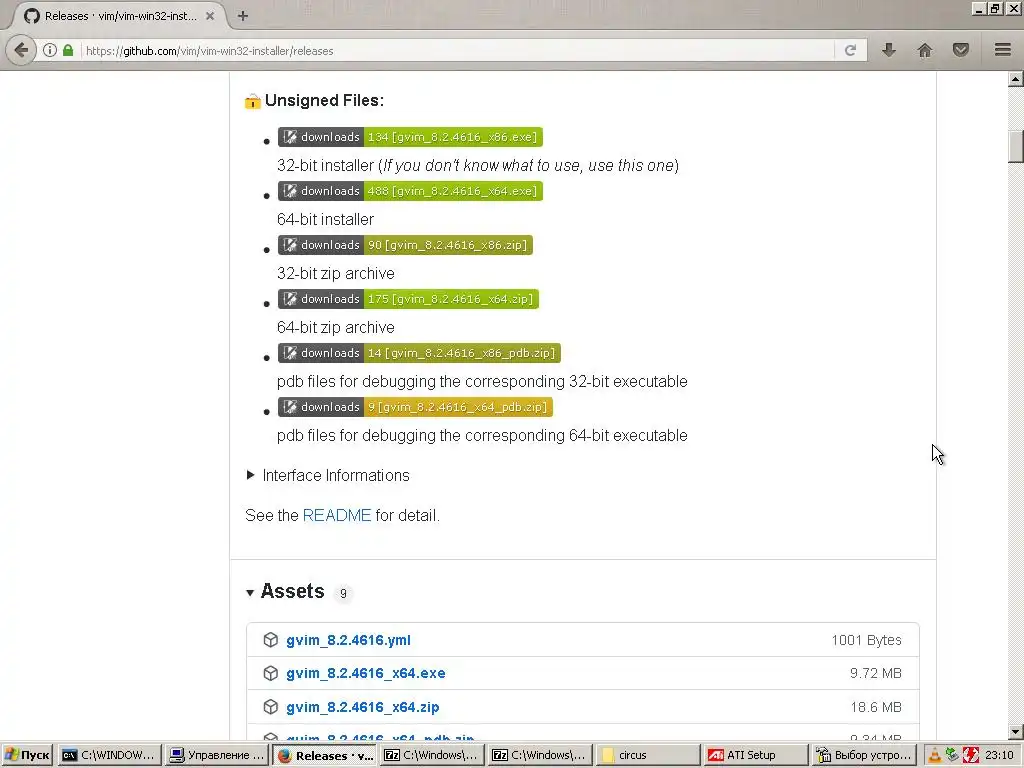The width and height of the screenshot is (1024, 768).
Task: Click the 18.6 MB file size text
Action: pyautogui.click(x=875, y=707)
